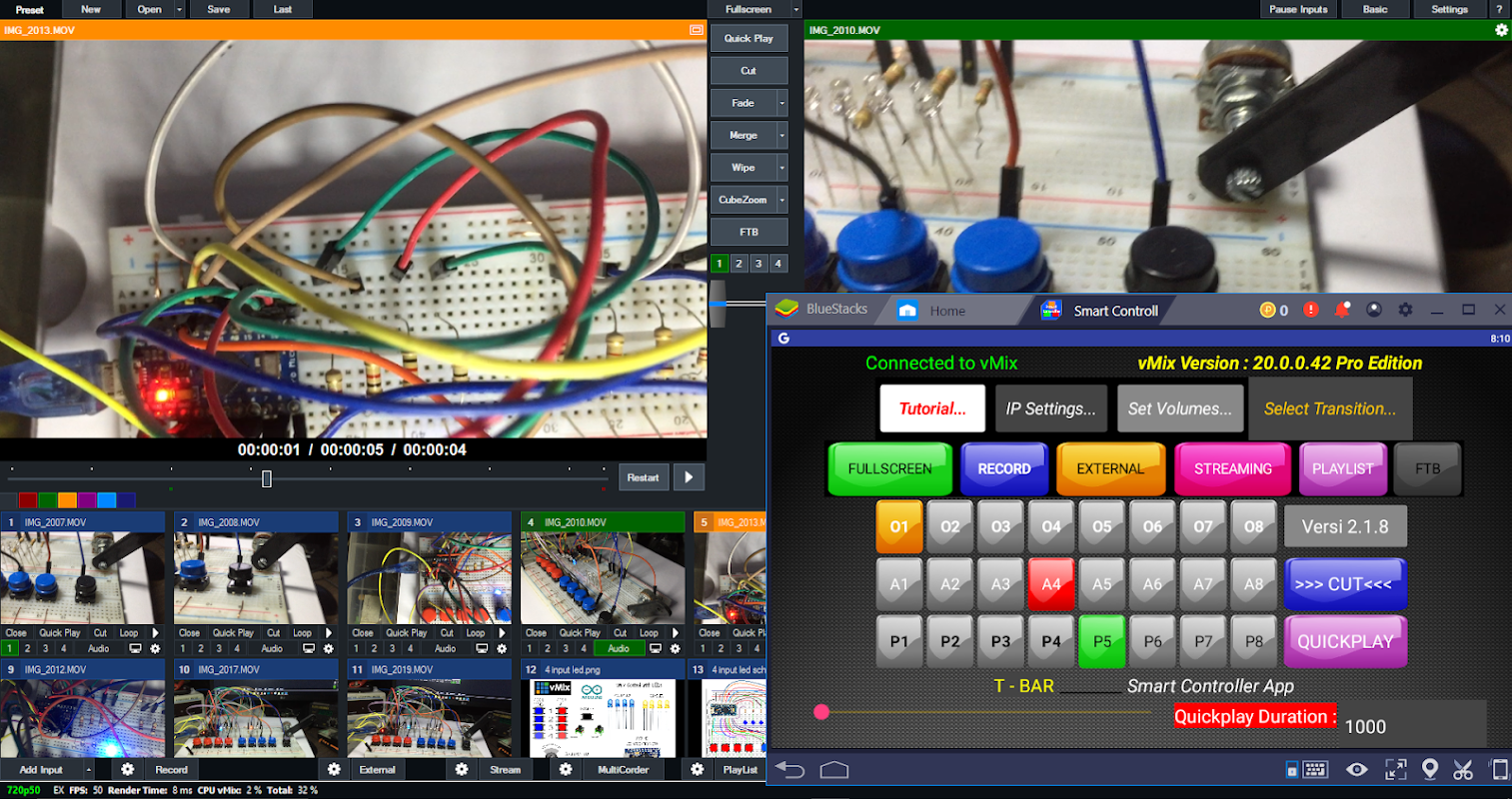The width and height of the screenshot is (1512, 799).
Task: Click orange color category swatch
Action: (x=67, y=500)
